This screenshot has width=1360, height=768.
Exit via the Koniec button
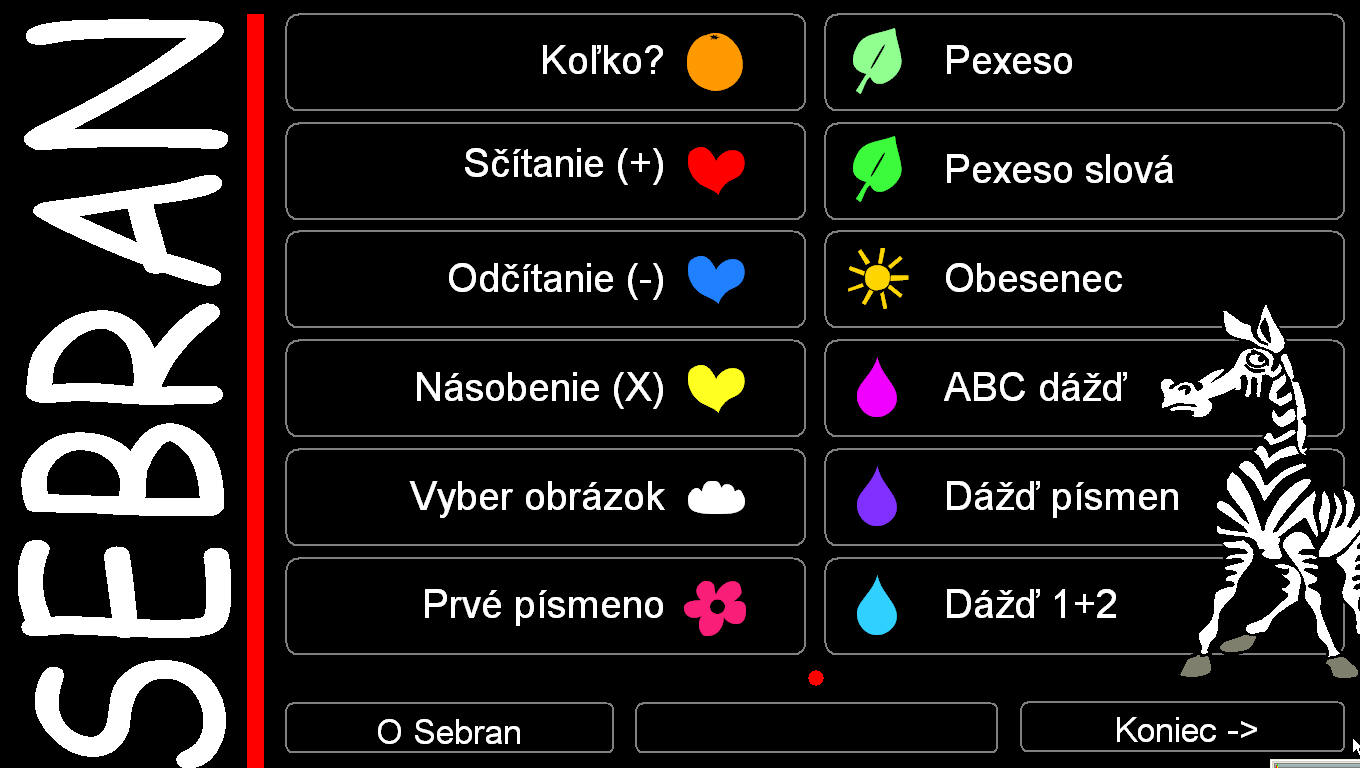tap(1182, 727)
